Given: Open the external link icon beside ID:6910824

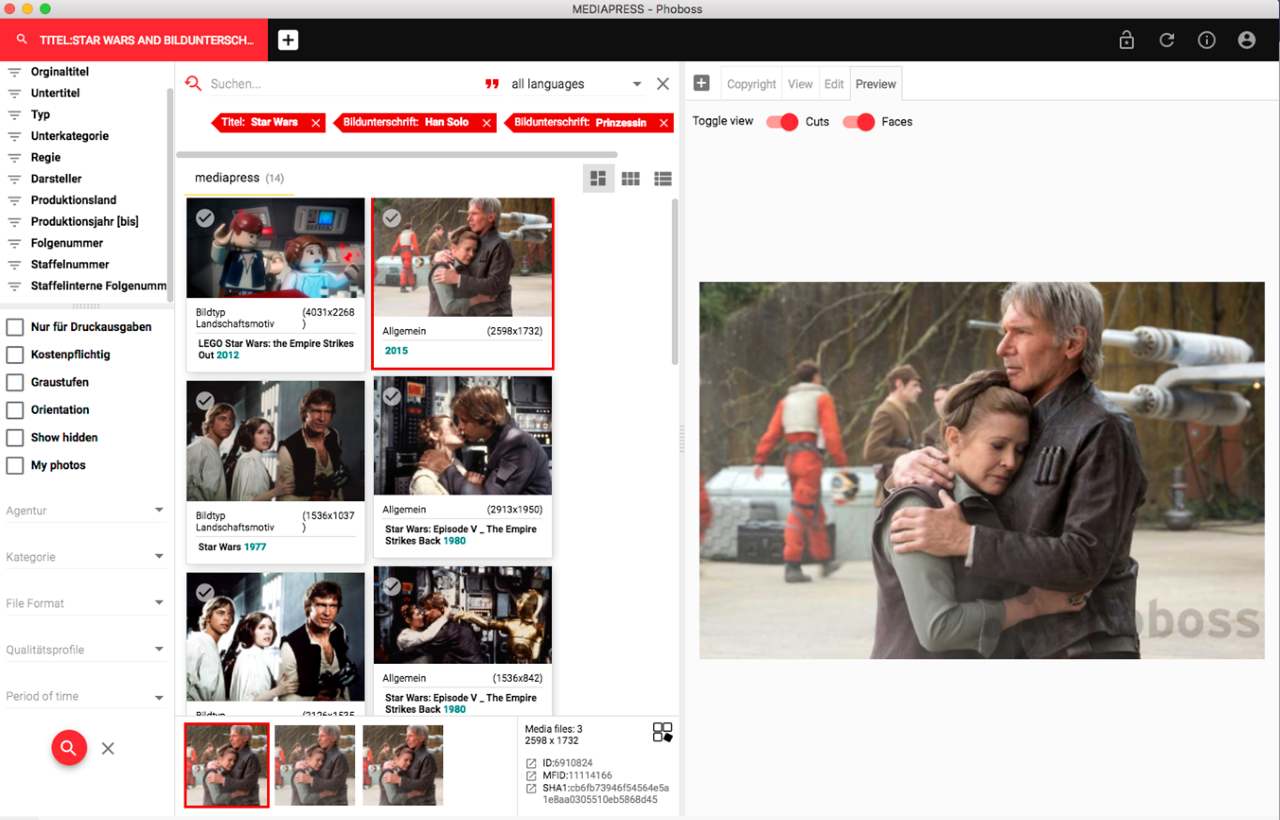Looking at the screenshot, I should (x=531, y=763).
